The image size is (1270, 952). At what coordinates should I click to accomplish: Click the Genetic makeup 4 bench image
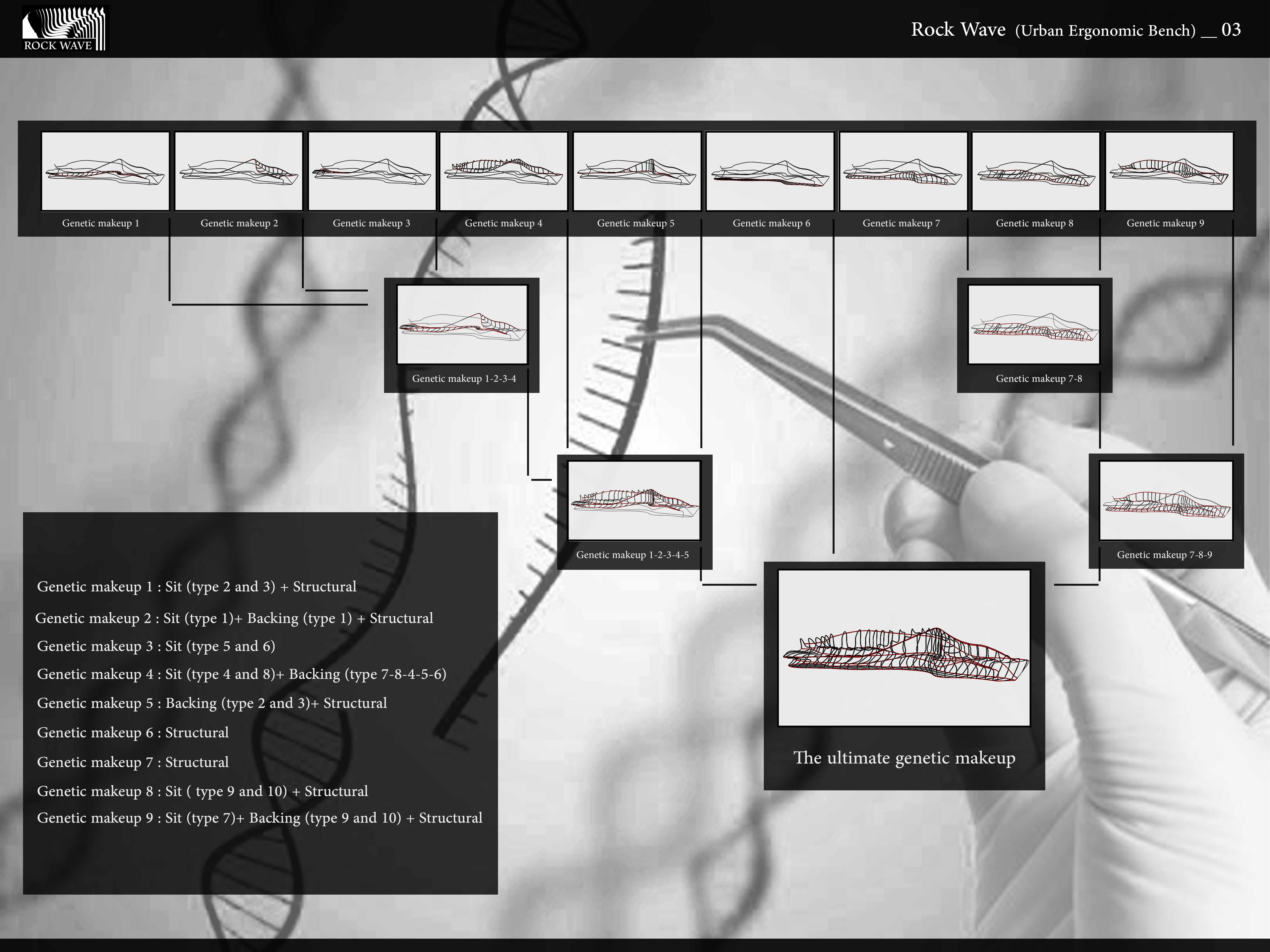point(504,171)
